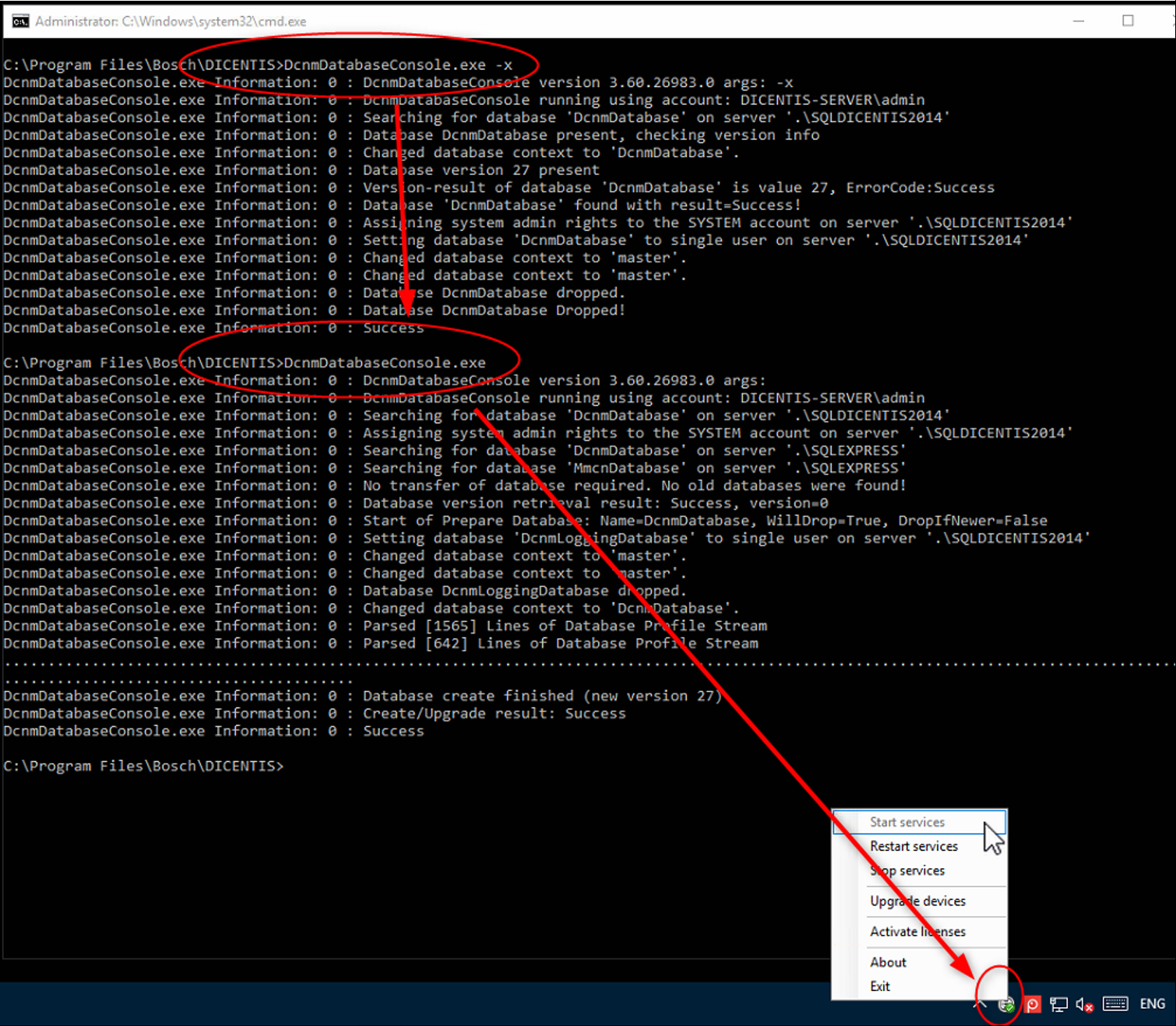The width and height of the screenshot is (1176, 1026).
Task: Select Activate licenses in the tray menu
Action: point(920,931)
